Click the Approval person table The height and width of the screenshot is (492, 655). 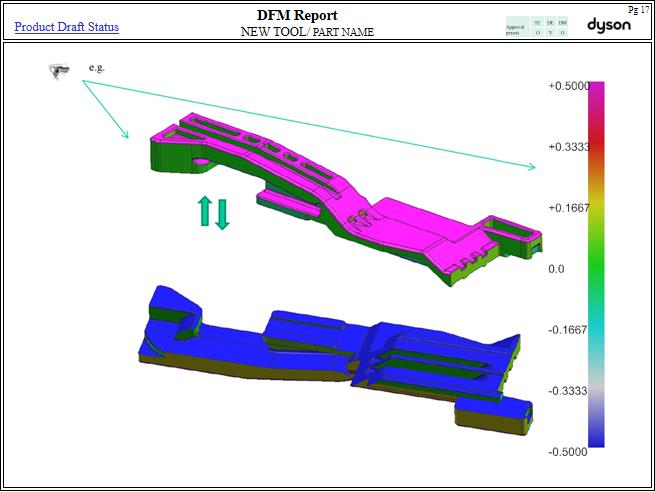coord(537,27)
